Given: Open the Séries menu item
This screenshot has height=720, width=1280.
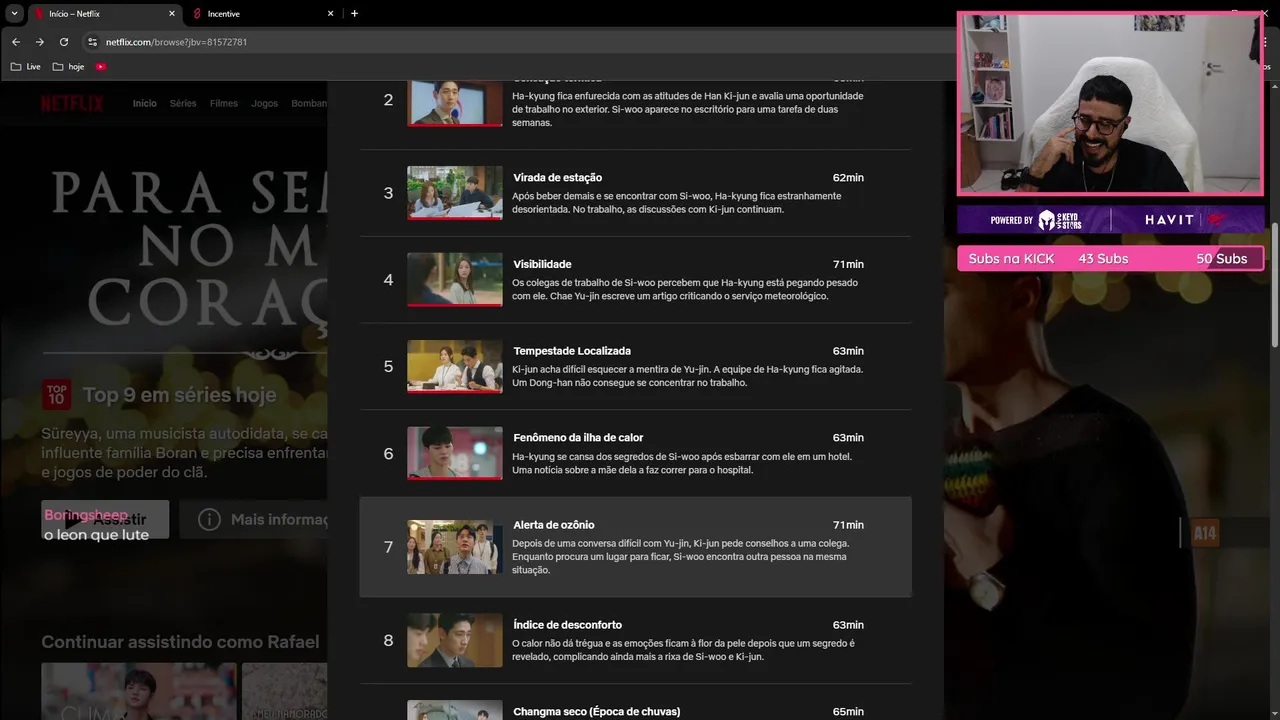Looking at the screenshot, I should click(183, 103).
